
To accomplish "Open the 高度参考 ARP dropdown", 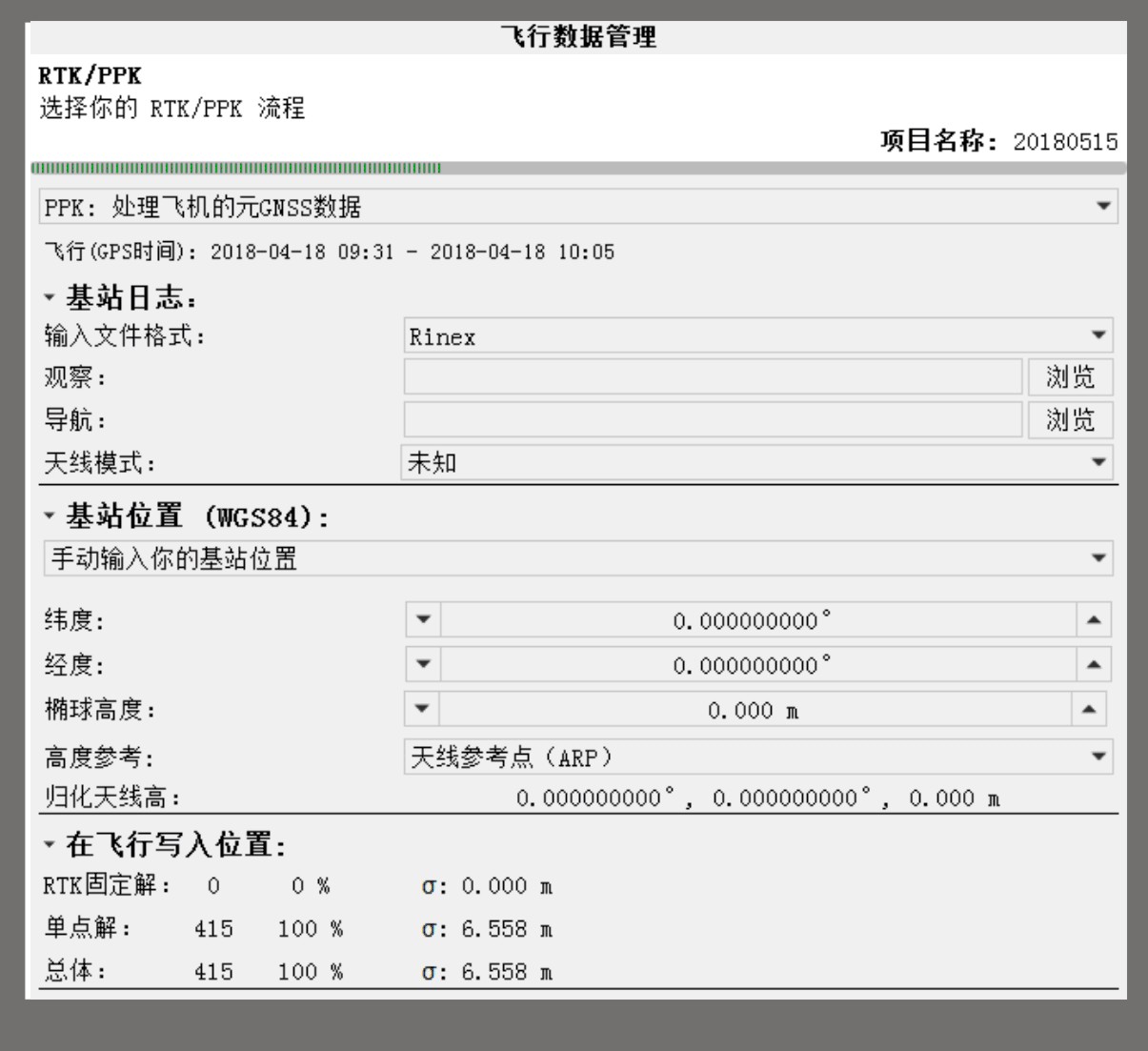I will click(x=757, y=758).
